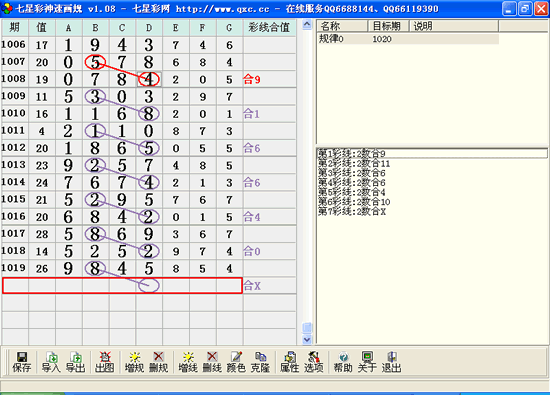Click the 导入 import icon
This screenshot has width=550, height=395.
tap(51, 362)
